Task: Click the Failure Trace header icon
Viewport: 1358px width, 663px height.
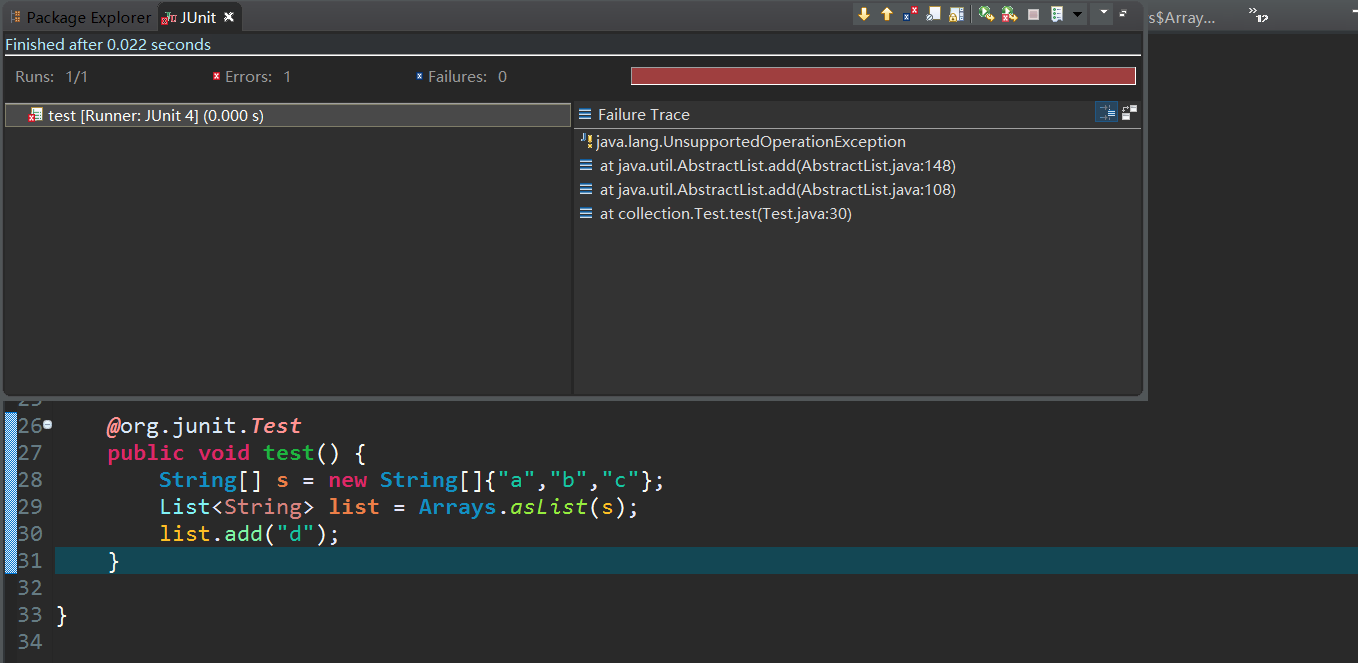Action: [586, 114]
